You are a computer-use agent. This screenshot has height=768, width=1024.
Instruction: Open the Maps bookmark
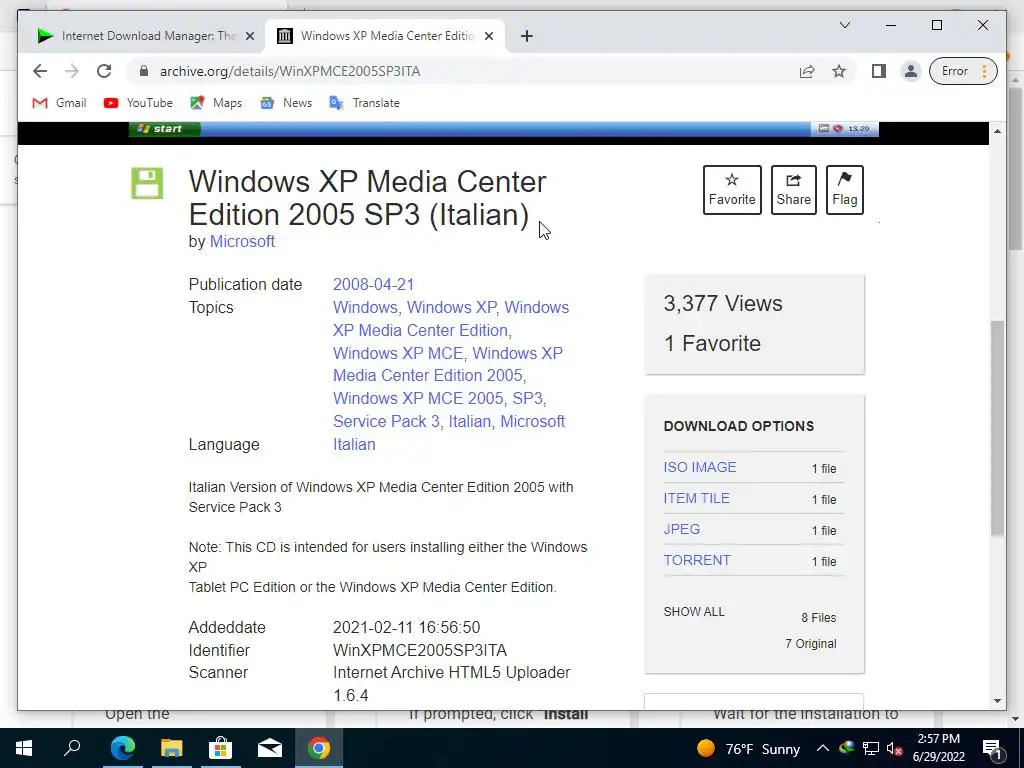pyautogui.click(x=216, y=103)
